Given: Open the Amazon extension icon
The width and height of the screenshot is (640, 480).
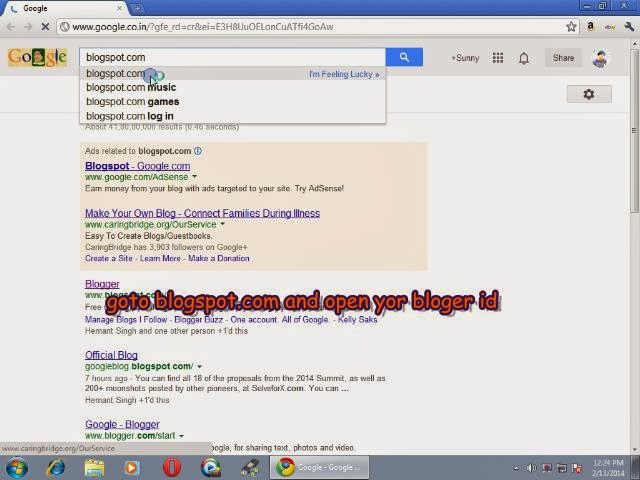Looking at the screenshot, I should pyautogui.click(x=590, y=27).
